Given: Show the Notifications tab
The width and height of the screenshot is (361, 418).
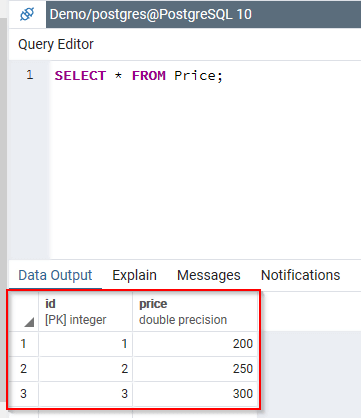Looking at the screenshot, I should 300,275.
